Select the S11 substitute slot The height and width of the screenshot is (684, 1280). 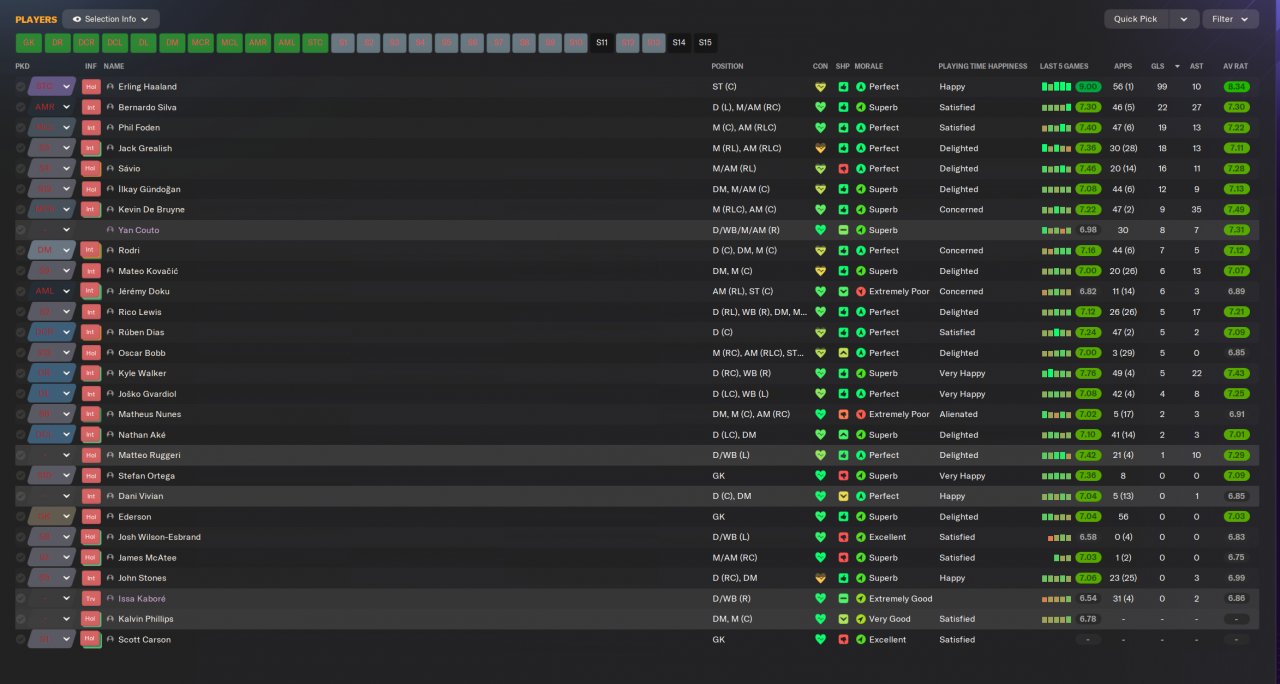click(x=601, y=43)
